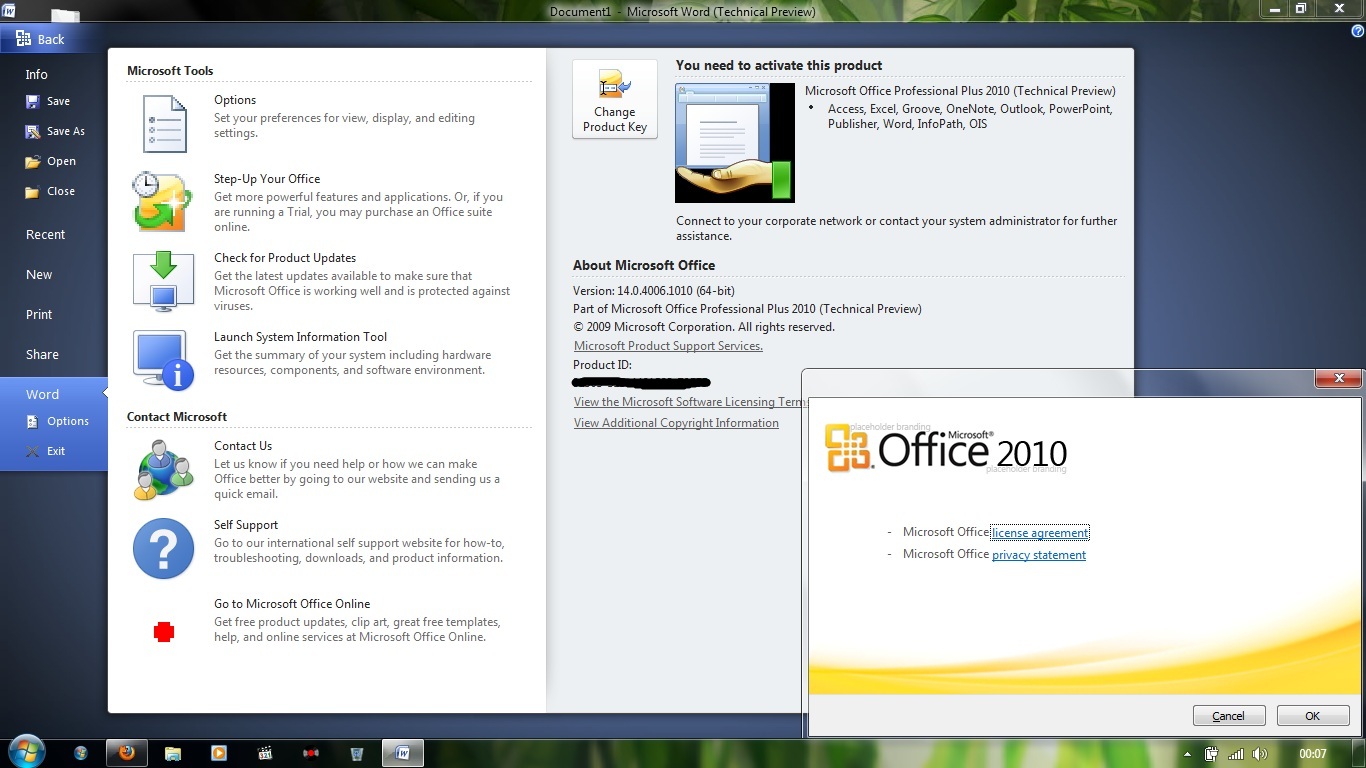Click the Word icon in title bar
Viewport: 1366px width, 768px height.
click(x=9, y=10)
